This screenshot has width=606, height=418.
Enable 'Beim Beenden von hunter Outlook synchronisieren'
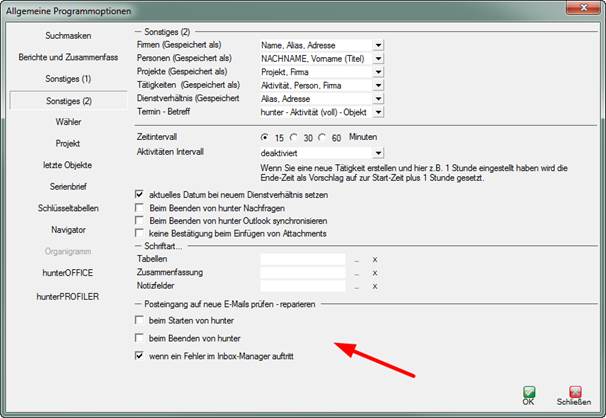(139, 219)
